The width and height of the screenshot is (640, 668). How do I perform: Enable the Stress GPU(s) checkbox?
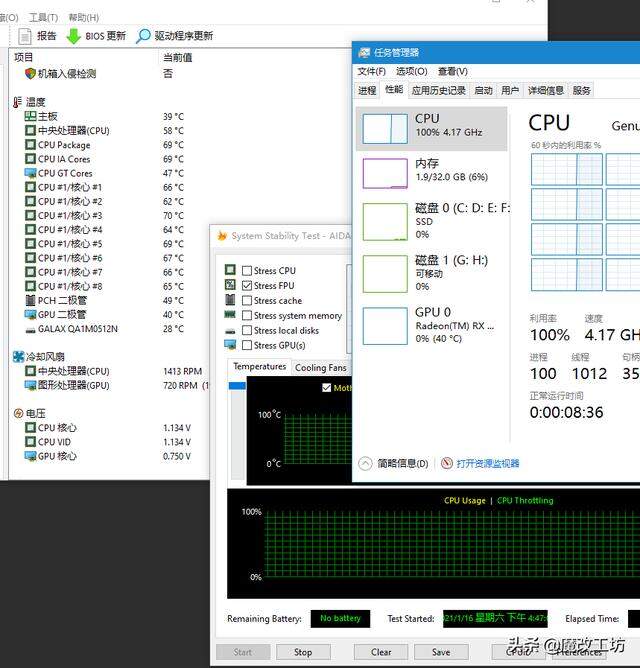click(246, 345)
